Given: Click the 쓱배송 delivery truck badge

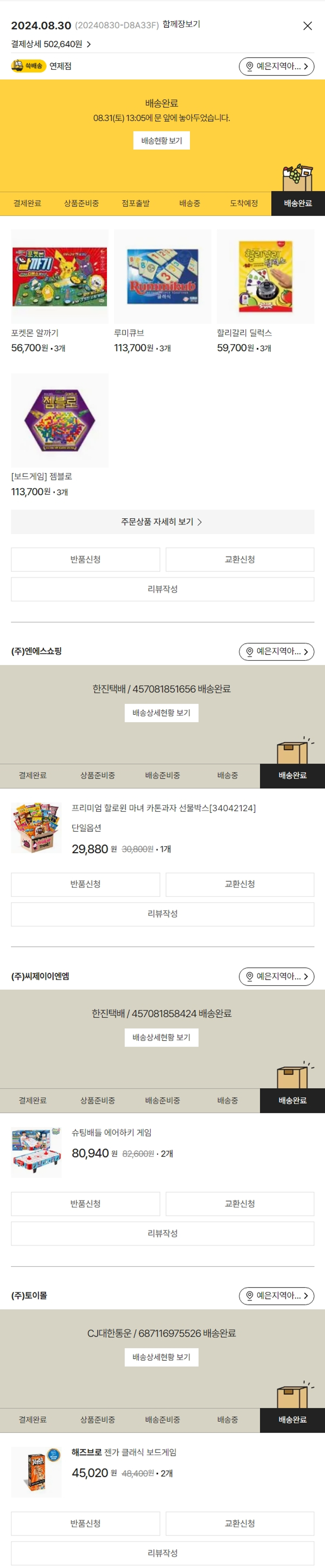Looking at the screenshot, I should click(27, 66).
